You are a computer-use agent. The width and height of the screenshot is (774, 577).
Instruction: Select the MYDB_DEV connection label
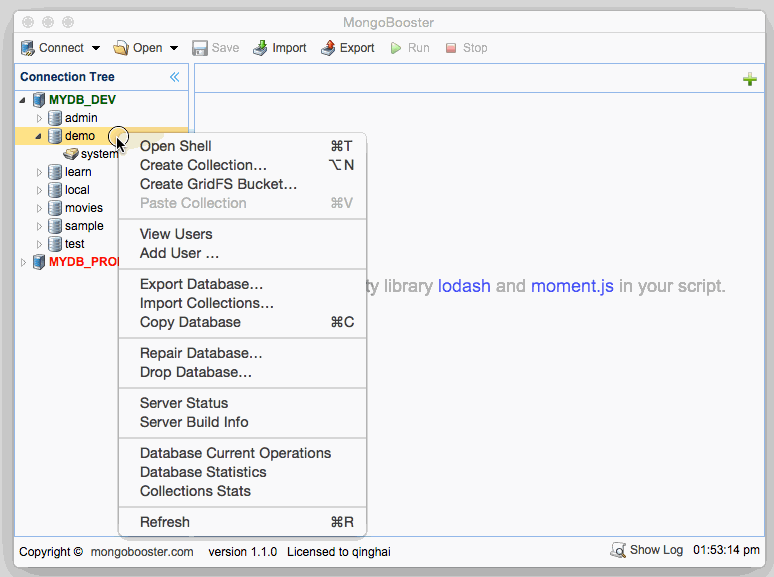point(82,100)
